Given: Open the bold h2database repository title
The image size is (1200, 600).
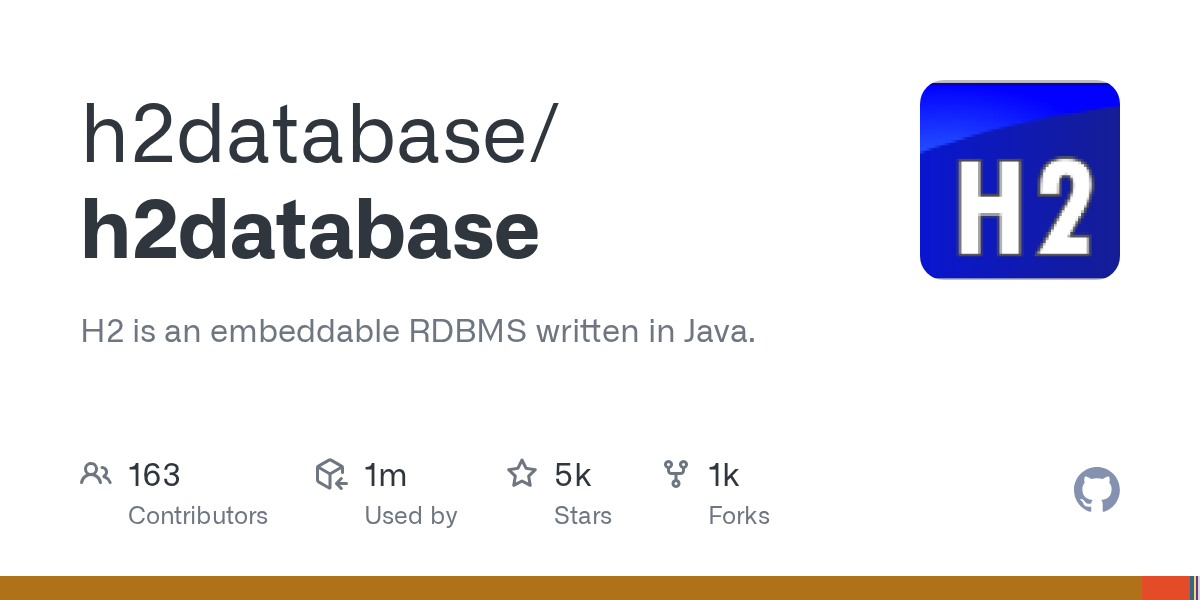Looking at the screenshot, I should pyautogui.click(x=310, y=230).
